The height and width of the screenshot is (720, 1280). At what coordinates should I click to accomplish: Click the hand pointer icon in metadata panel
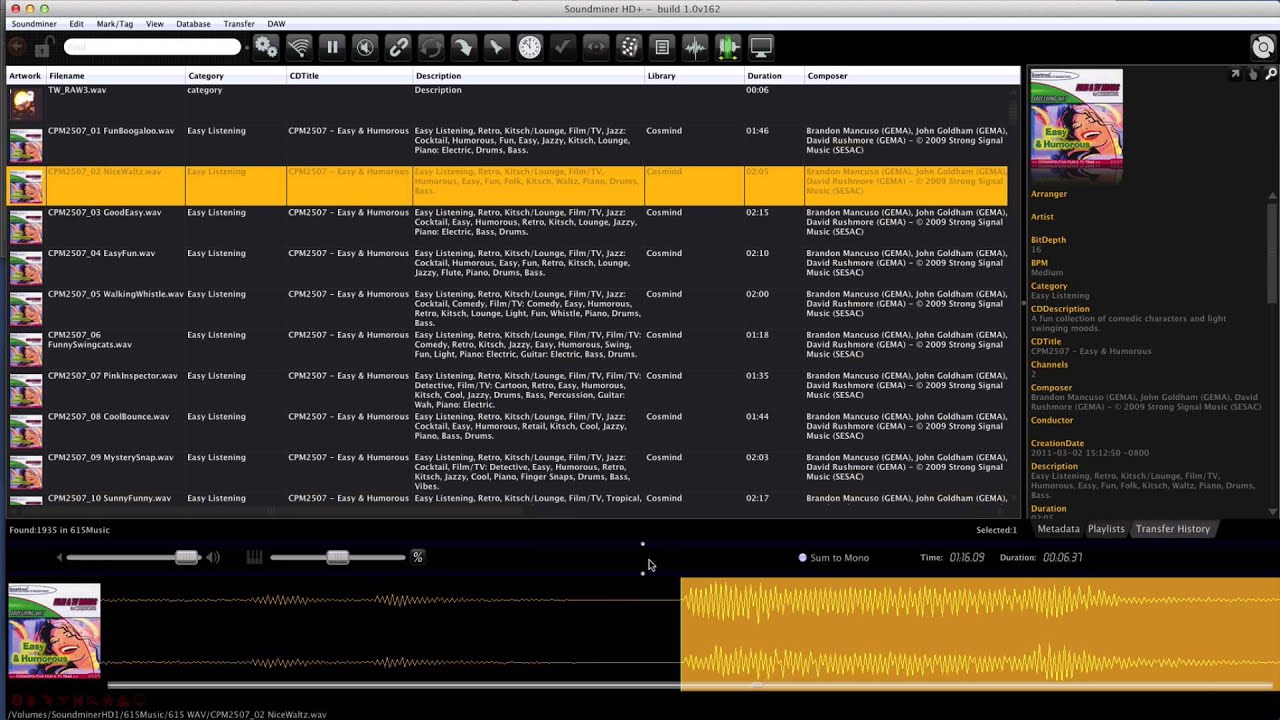pyautogui.click(x=1253, y=74)
